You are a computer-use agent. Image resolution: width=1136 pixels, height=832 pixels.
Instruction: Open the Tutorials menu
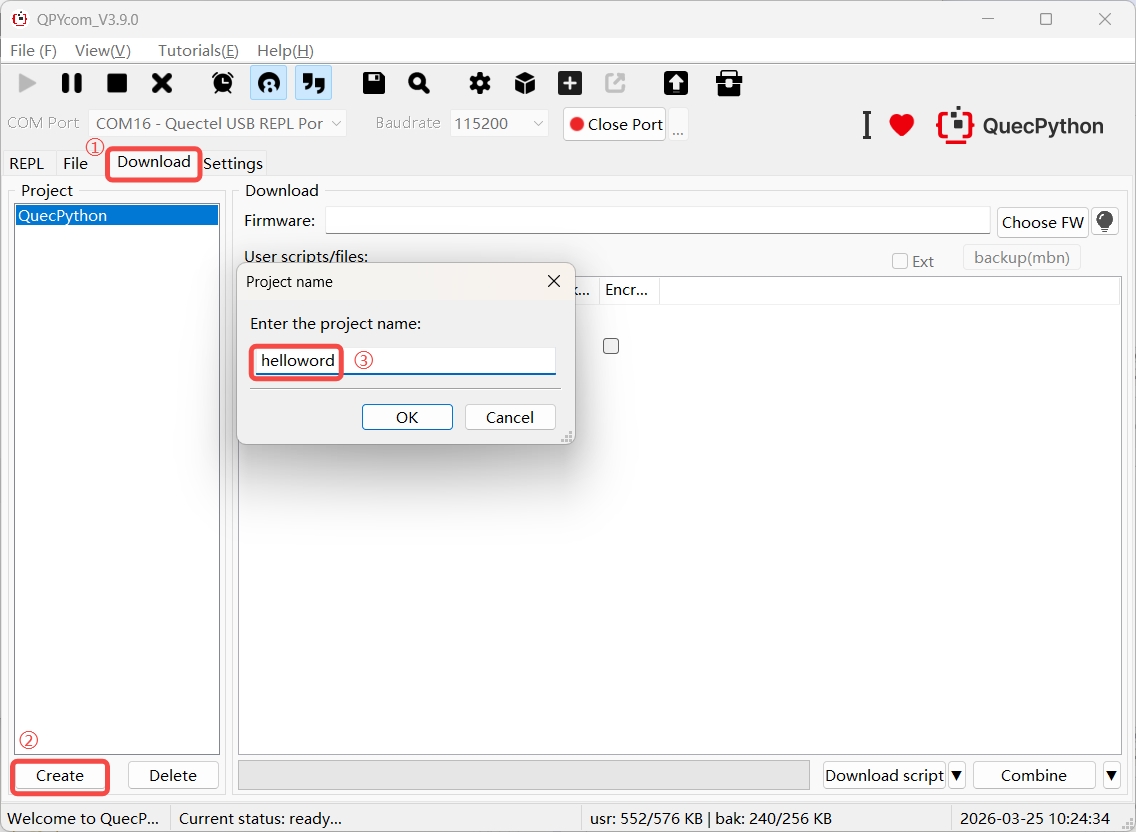(197, 50)
